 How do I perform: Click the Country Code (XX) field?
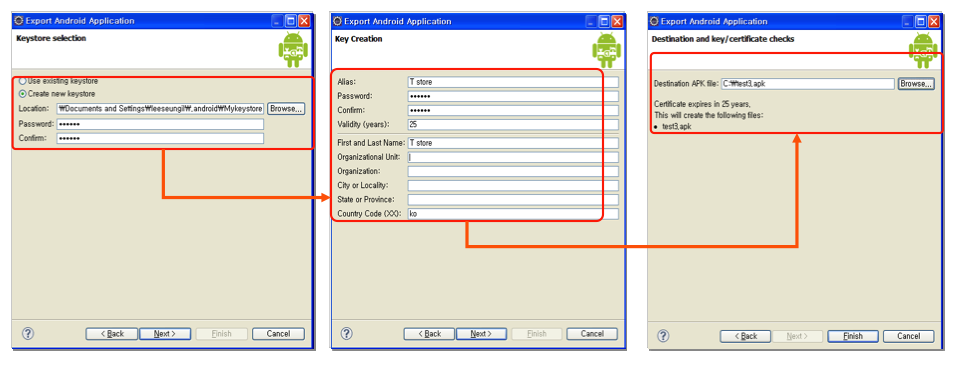pos(513,214)
